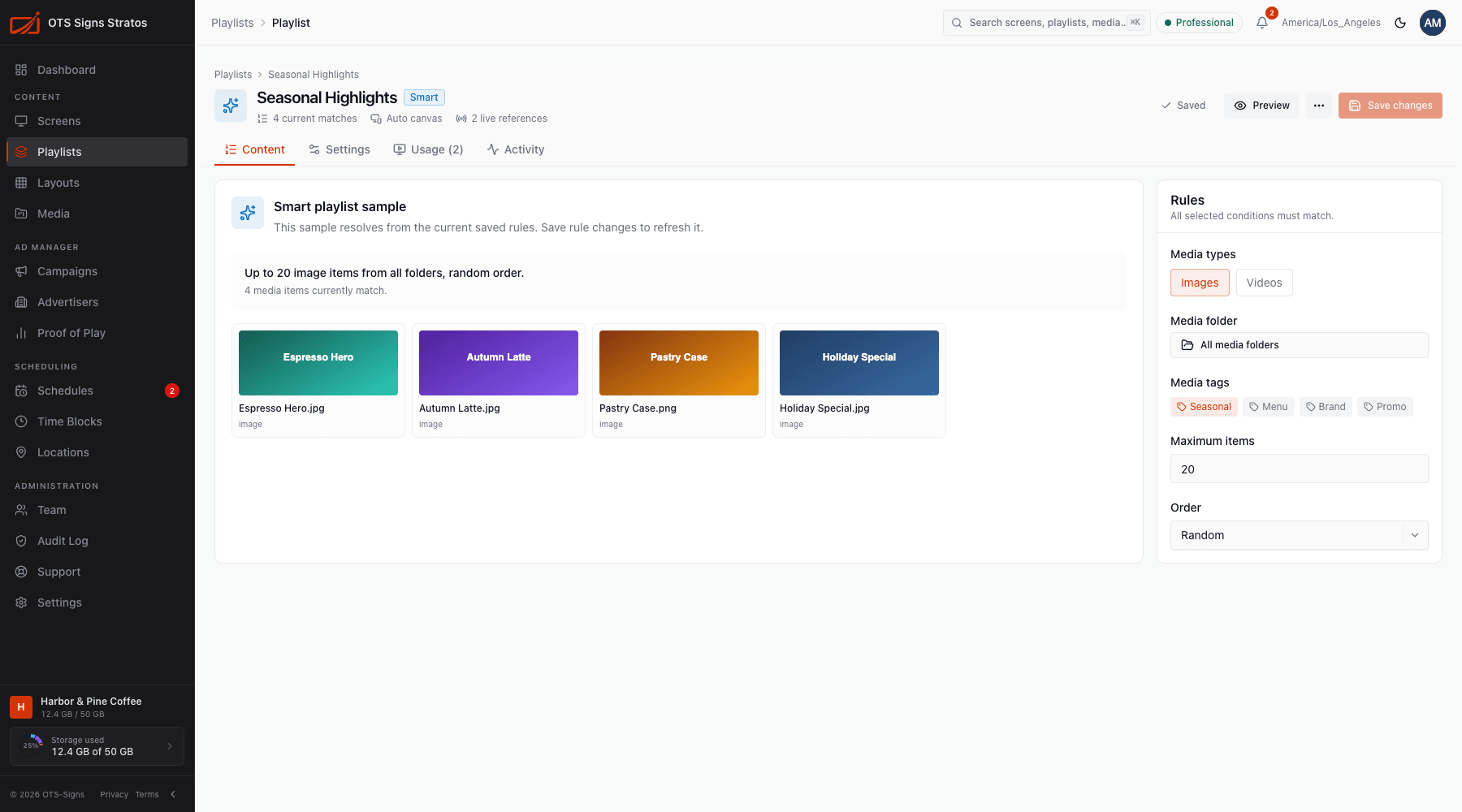Open the more options ellipsis button
The width and height of the screenshot is (1462, 812).
coord(1319,106)
